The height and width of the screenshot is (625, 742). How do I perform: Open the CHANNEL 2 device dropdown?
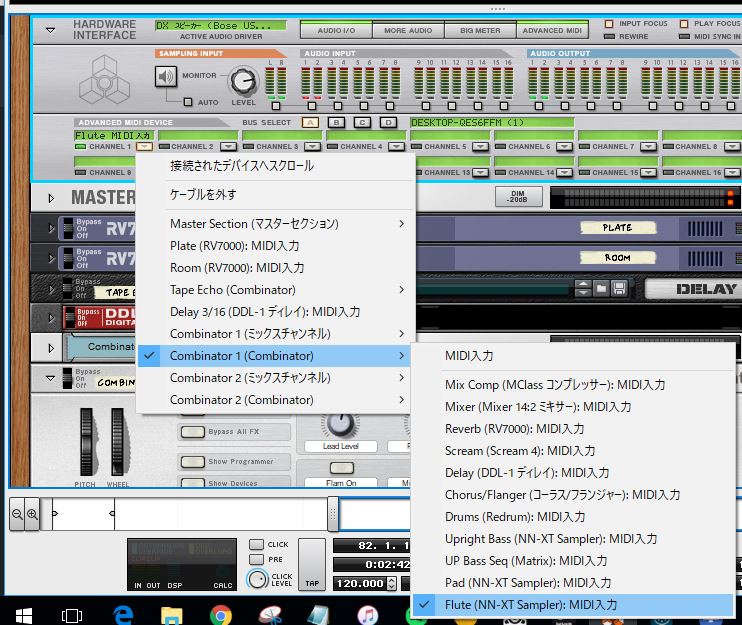tap(229, 147)
